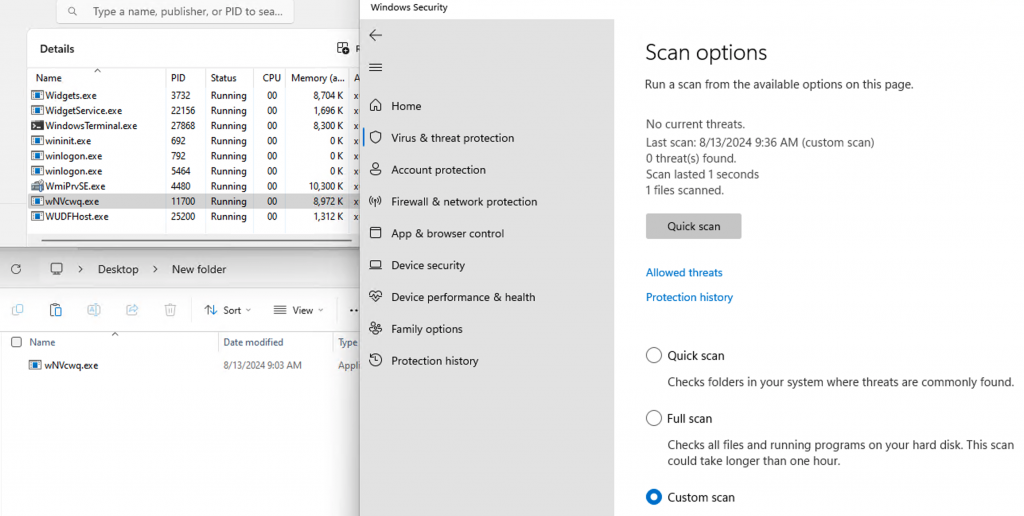The image size is (1024, 516).
Task: Click Paste icon in Explorer toolbar
Action: click(56, 310)
